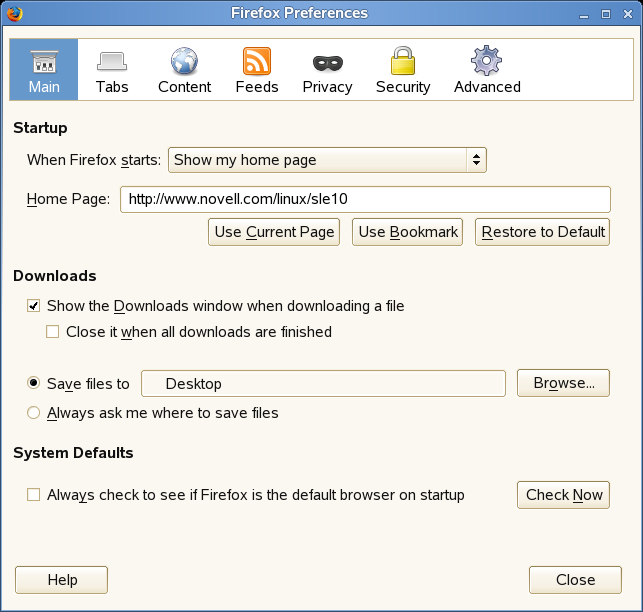Click Use Bookmark button
The height and width of the screenshot is (612, 643).
click(408, 232)
